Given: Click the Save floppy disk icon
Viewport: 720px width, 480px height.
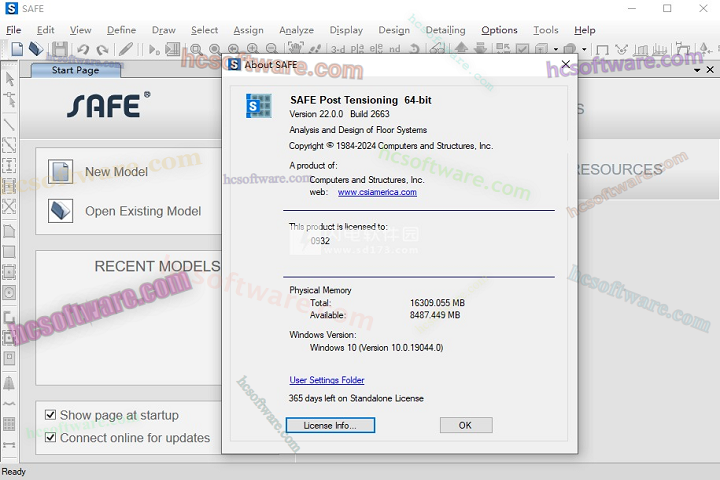Looking at the screenshot, I should tap(60, 49).
